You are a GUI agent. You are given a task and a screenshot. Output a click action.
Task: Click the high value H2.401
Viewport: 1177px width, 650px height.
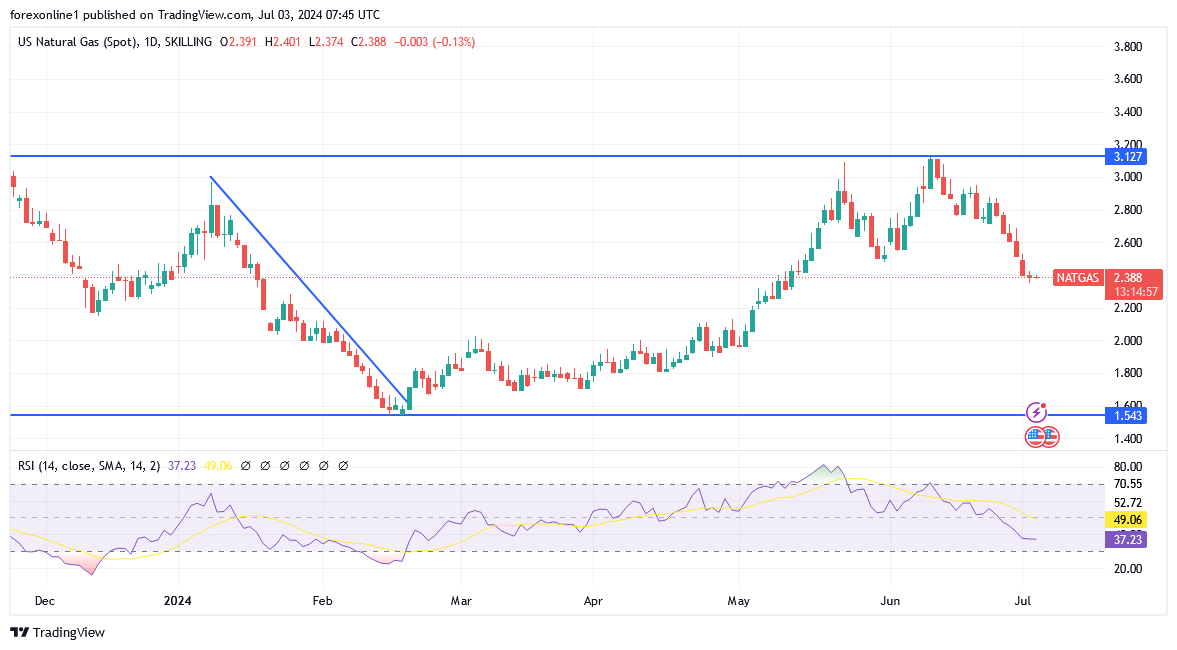pos(283,42)
